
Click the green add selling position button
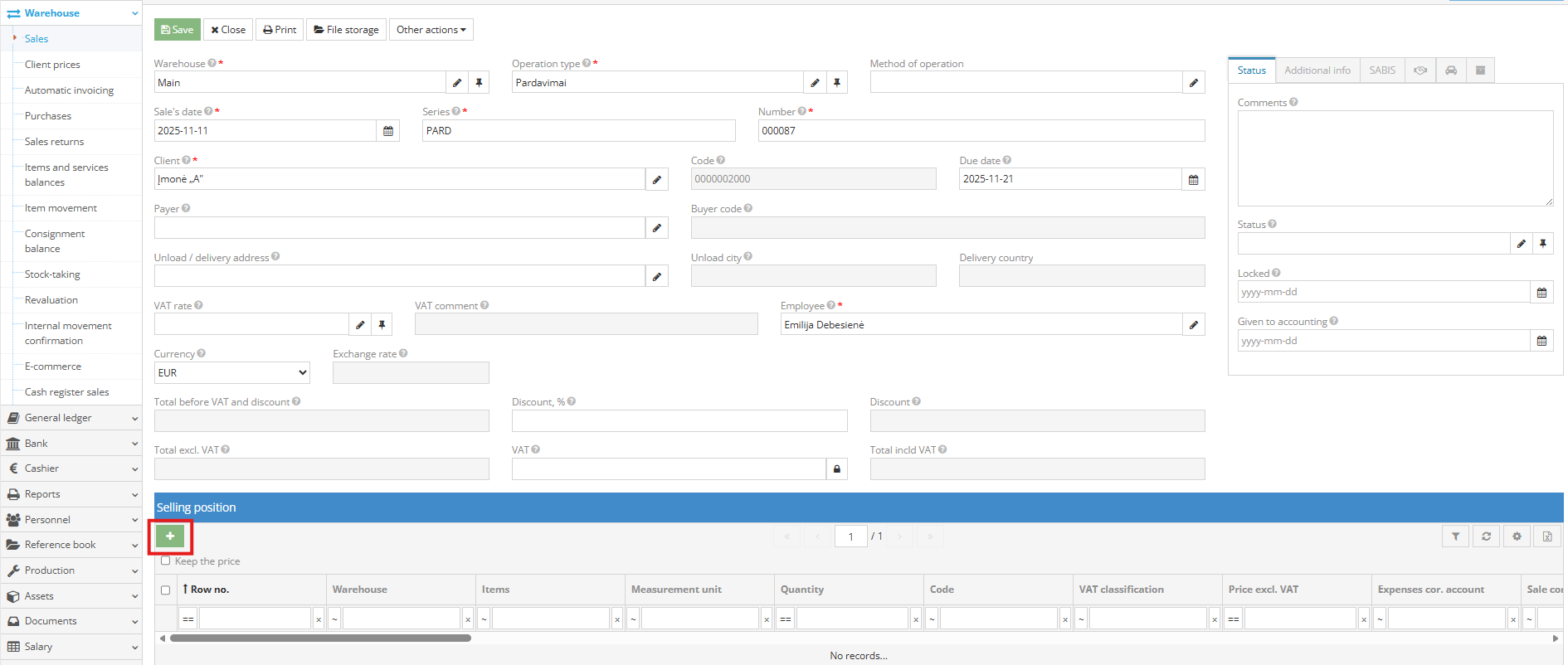(x=170, y=536)
